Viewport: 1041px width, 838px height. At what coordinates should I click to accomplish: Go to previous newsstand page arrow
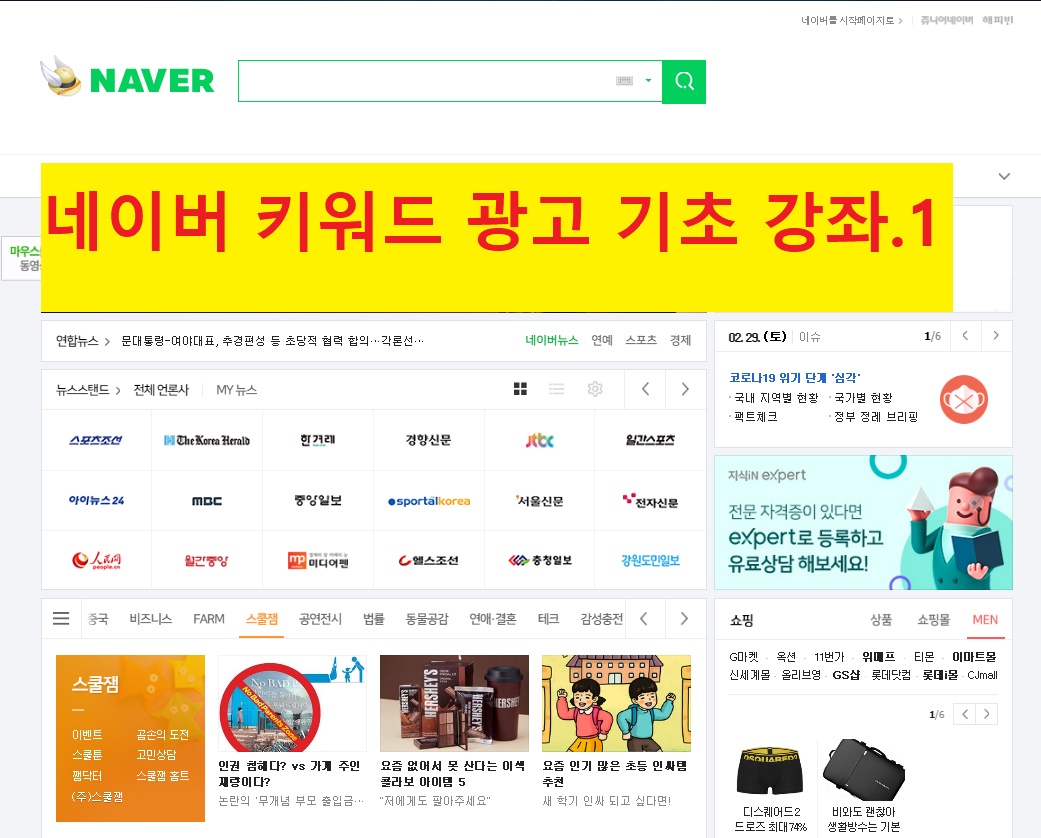tap(645, 389)
